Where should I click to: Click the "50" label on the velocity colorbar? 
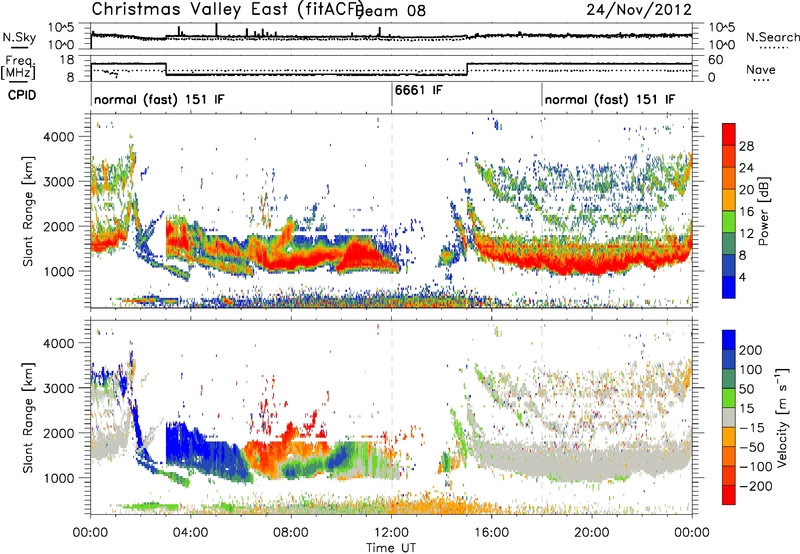click(x=746, y=389)
